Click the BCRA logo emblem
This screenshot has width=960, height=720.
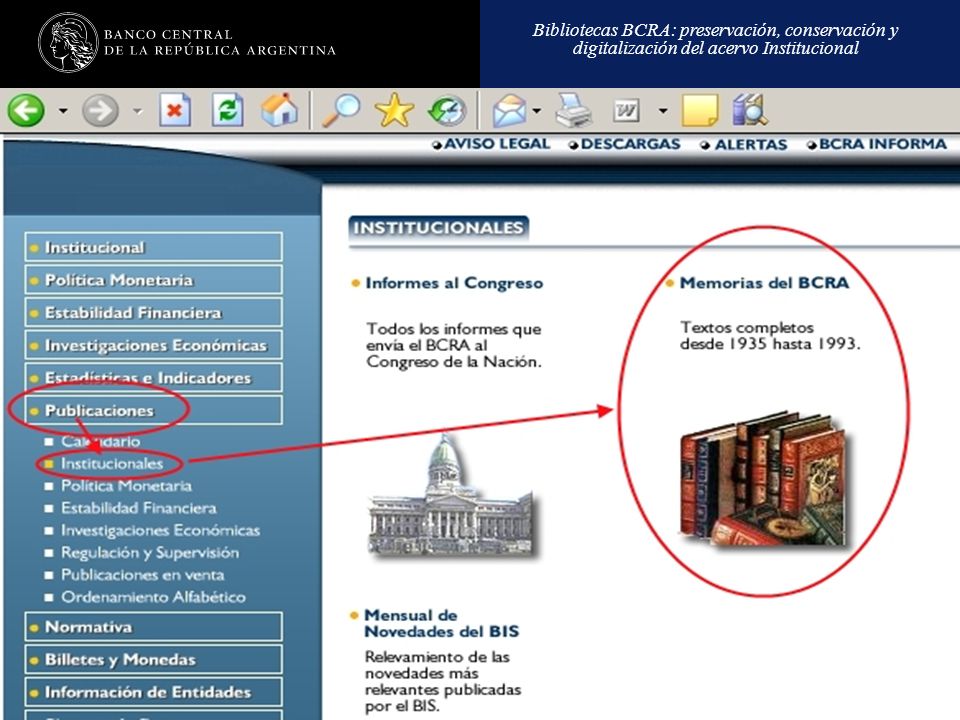(68, 42)
